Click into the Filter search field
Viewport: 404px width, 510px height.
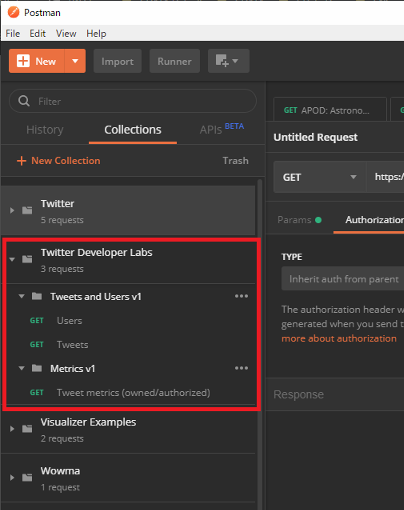point(133,101)
